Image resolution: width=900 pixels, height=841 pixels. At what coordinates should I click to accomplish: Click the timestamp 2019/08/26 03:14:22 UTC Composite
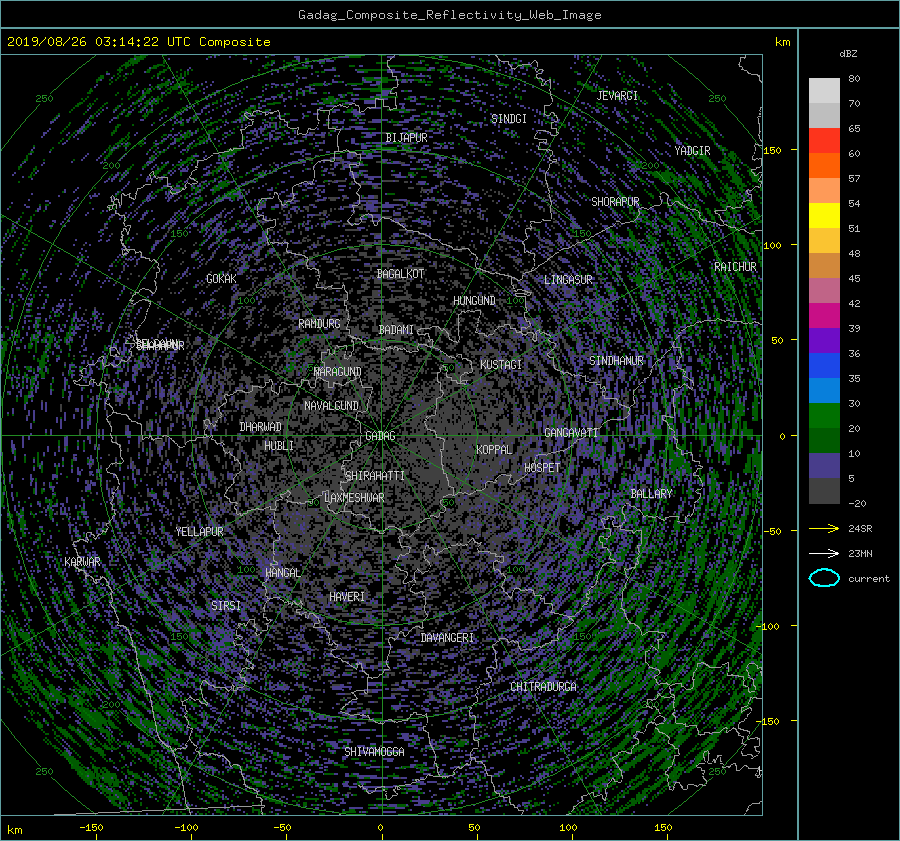(x=138, y=42)
